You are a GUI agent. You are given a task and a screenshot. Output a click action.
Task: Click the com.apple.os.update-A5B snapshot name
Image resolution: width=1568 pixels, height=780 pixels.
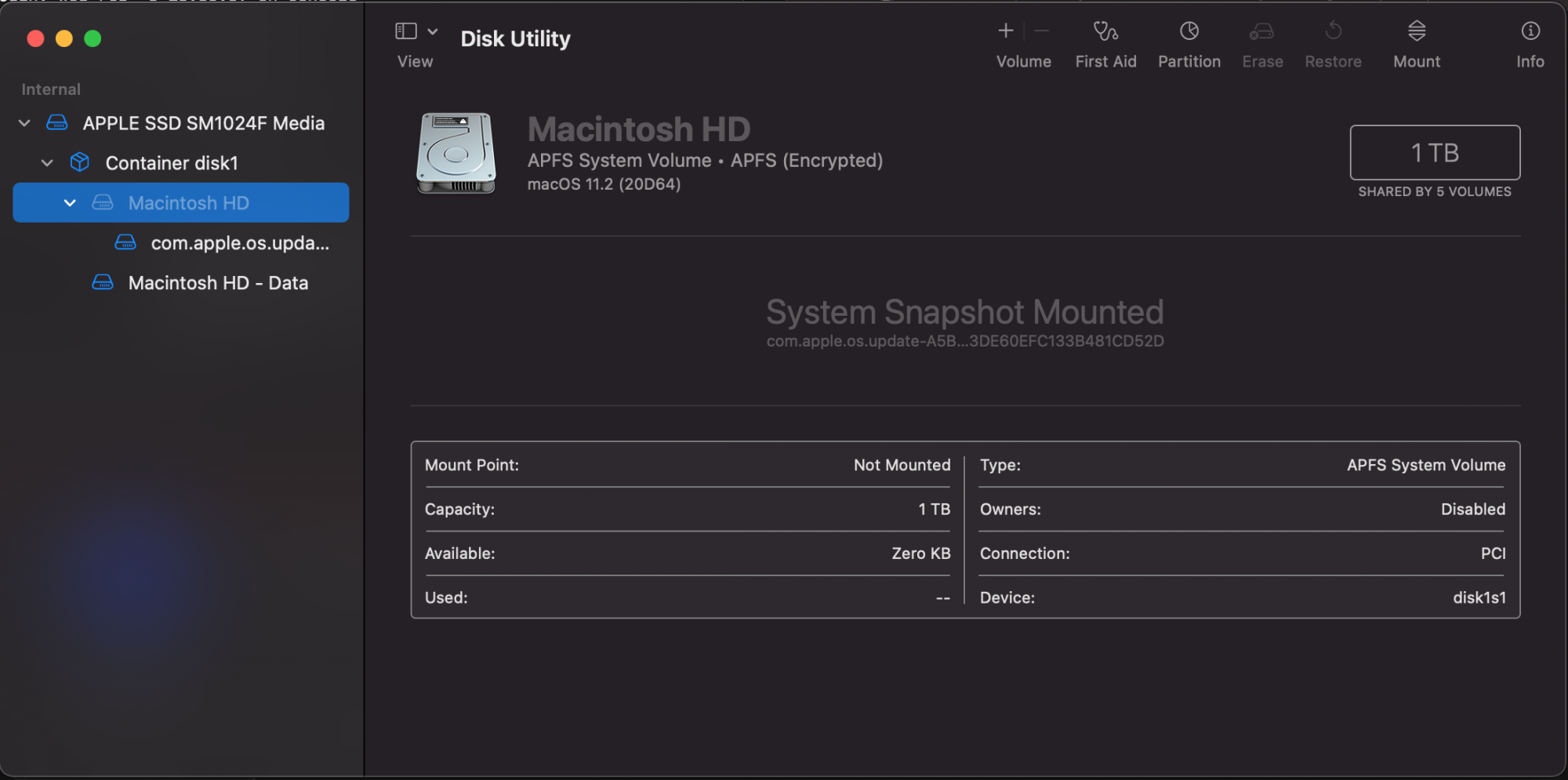click(965, 341)
